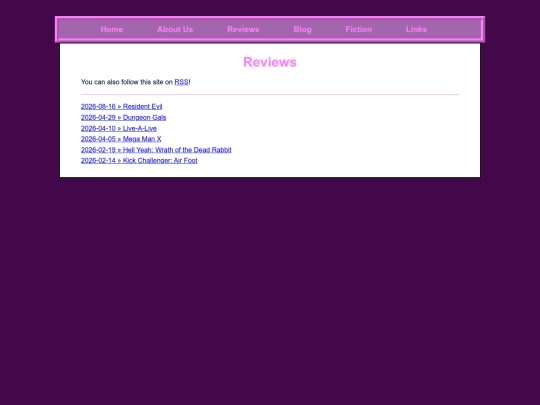Open Hell Yeah: Wrath of the Dead Rabbit review
This screenshot has height=405, width=540.
(x=156, y=150)
